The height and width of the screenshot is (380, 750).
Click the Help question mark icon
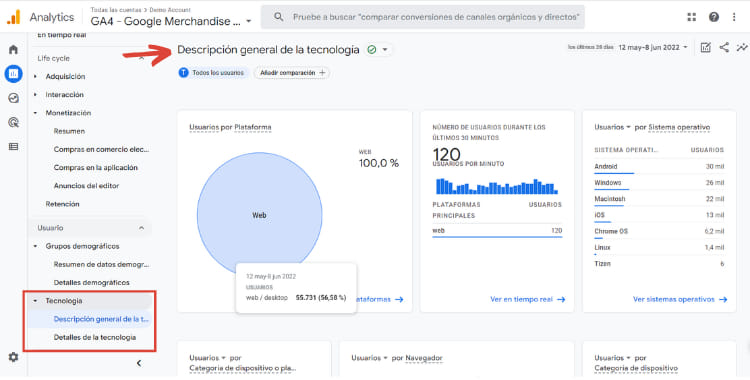[x=714, y=17]
